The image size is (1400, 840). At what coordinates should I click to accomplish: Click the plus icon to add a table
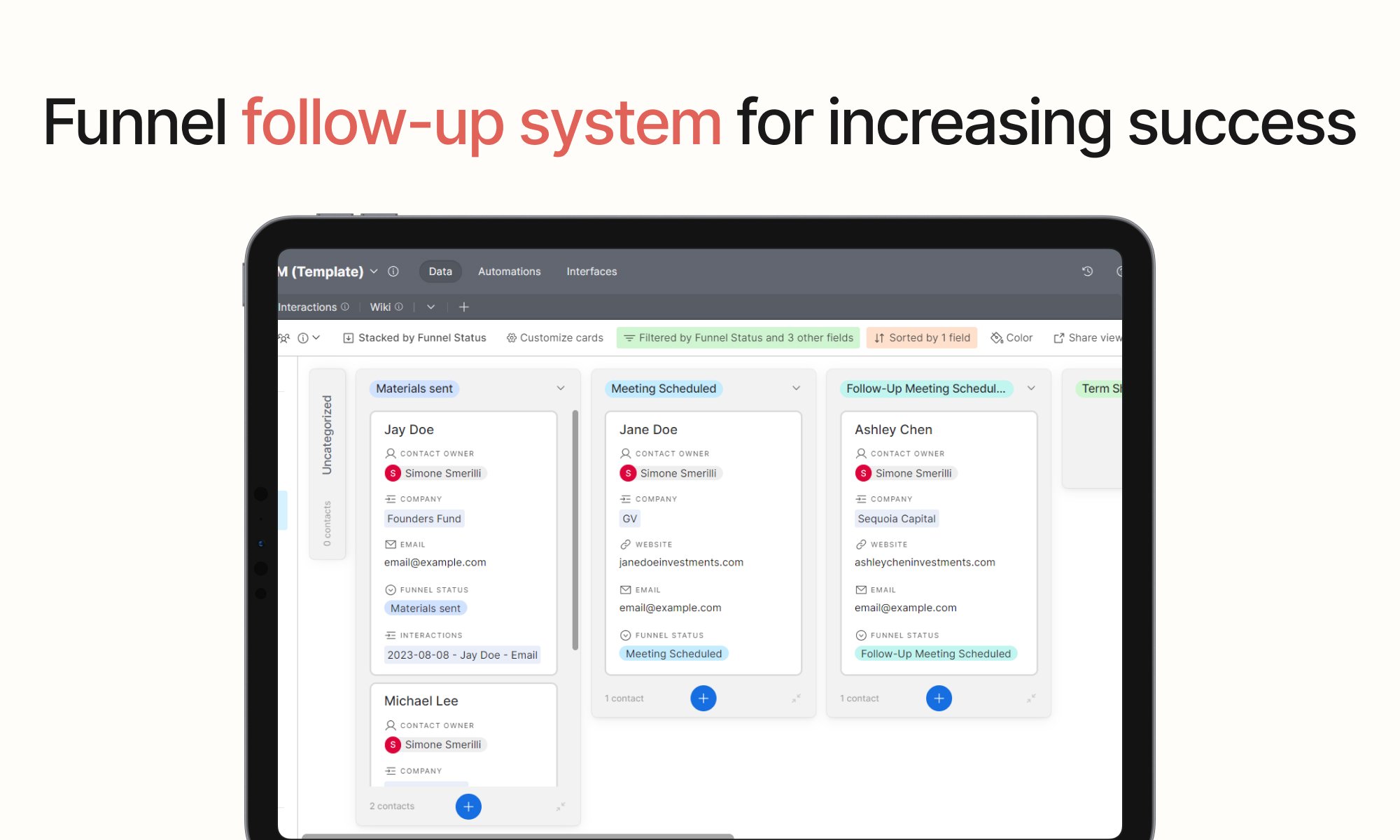point(463,307)
